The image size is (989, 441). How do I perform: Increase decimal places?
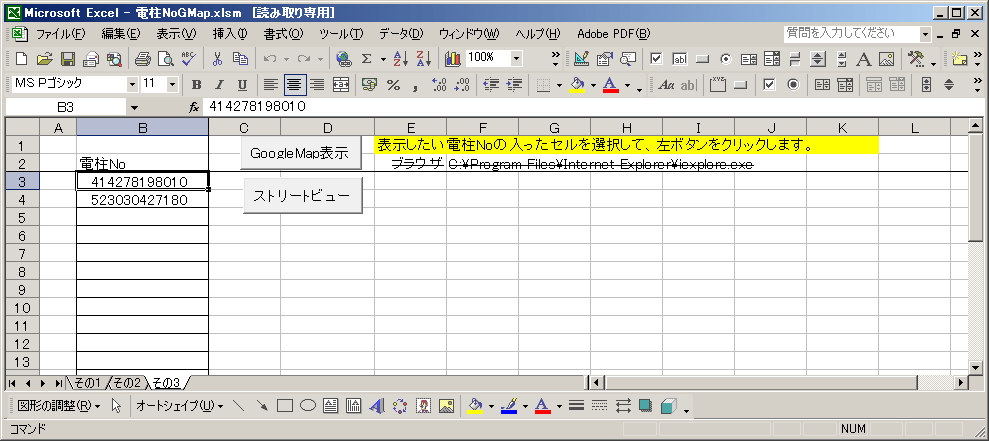click(439, 85)
